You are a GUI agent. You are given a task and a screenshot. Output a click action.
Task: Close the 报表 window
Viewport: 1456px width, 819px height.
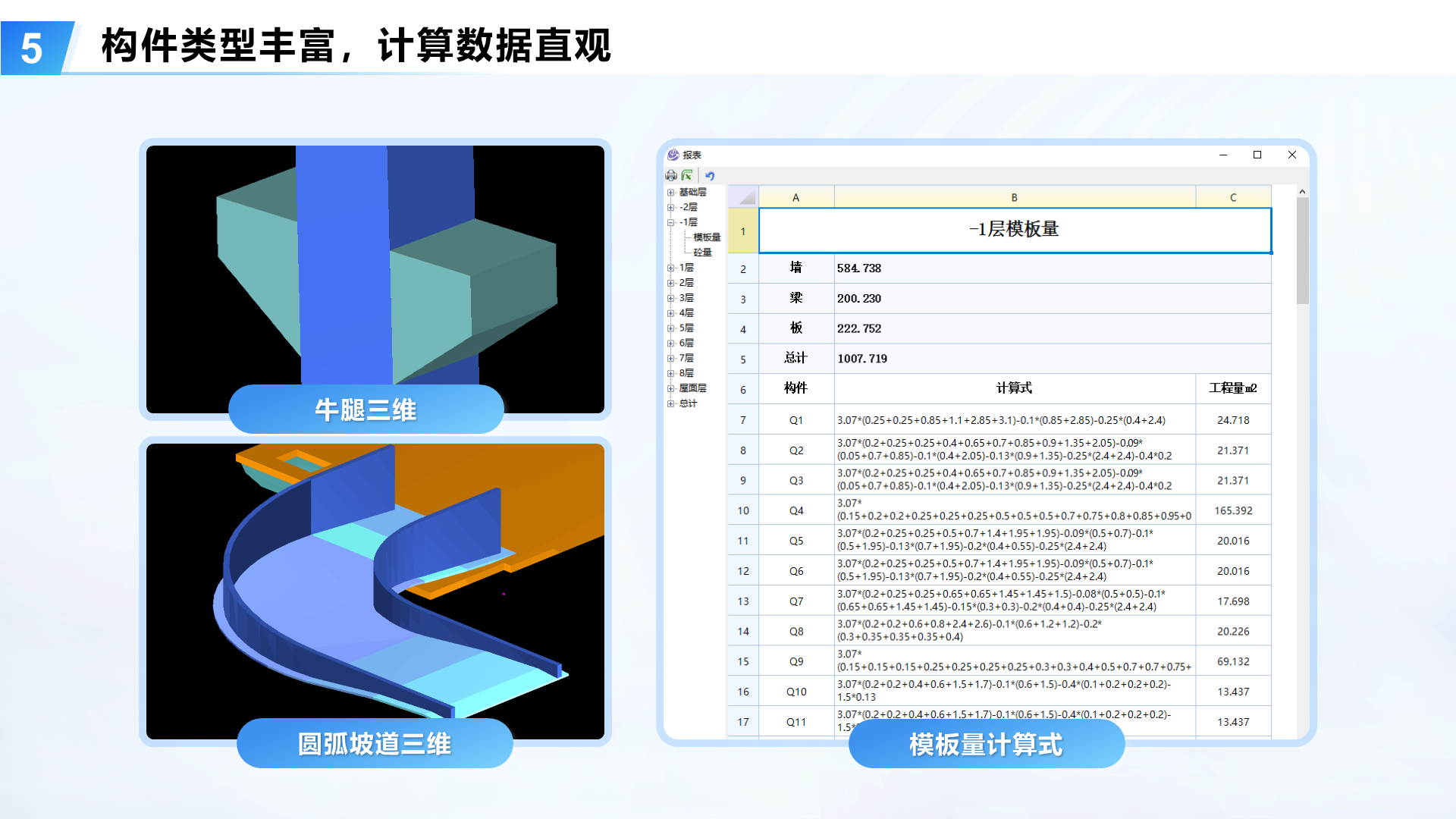tap(1292, 155)
